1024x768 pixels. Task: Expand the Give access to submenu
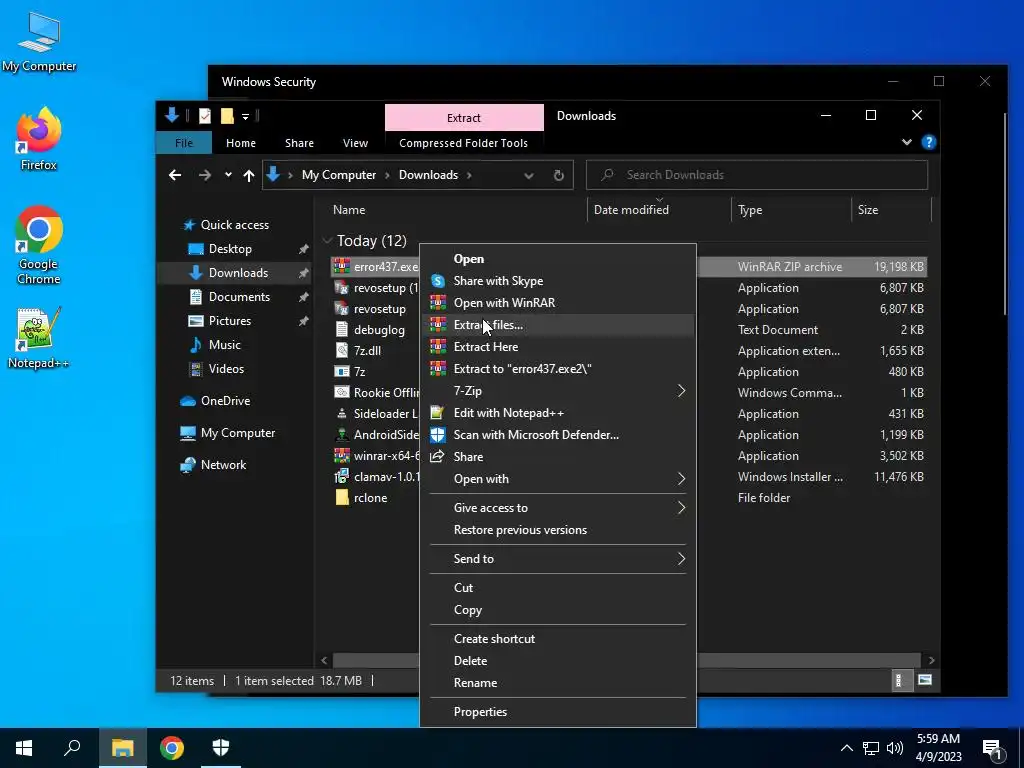[x=558, y=508]
